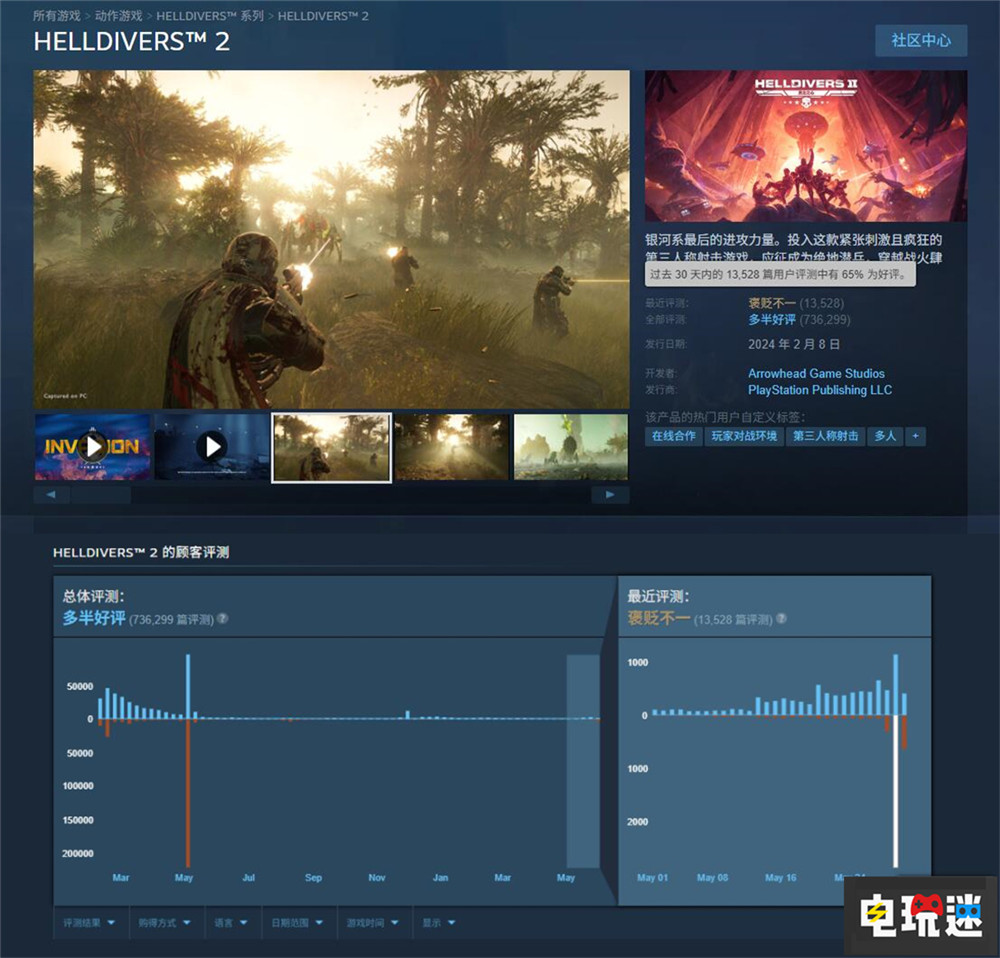Play the second trailer video thumbnail
The image size is (1000, 958).
coord(212,446)
